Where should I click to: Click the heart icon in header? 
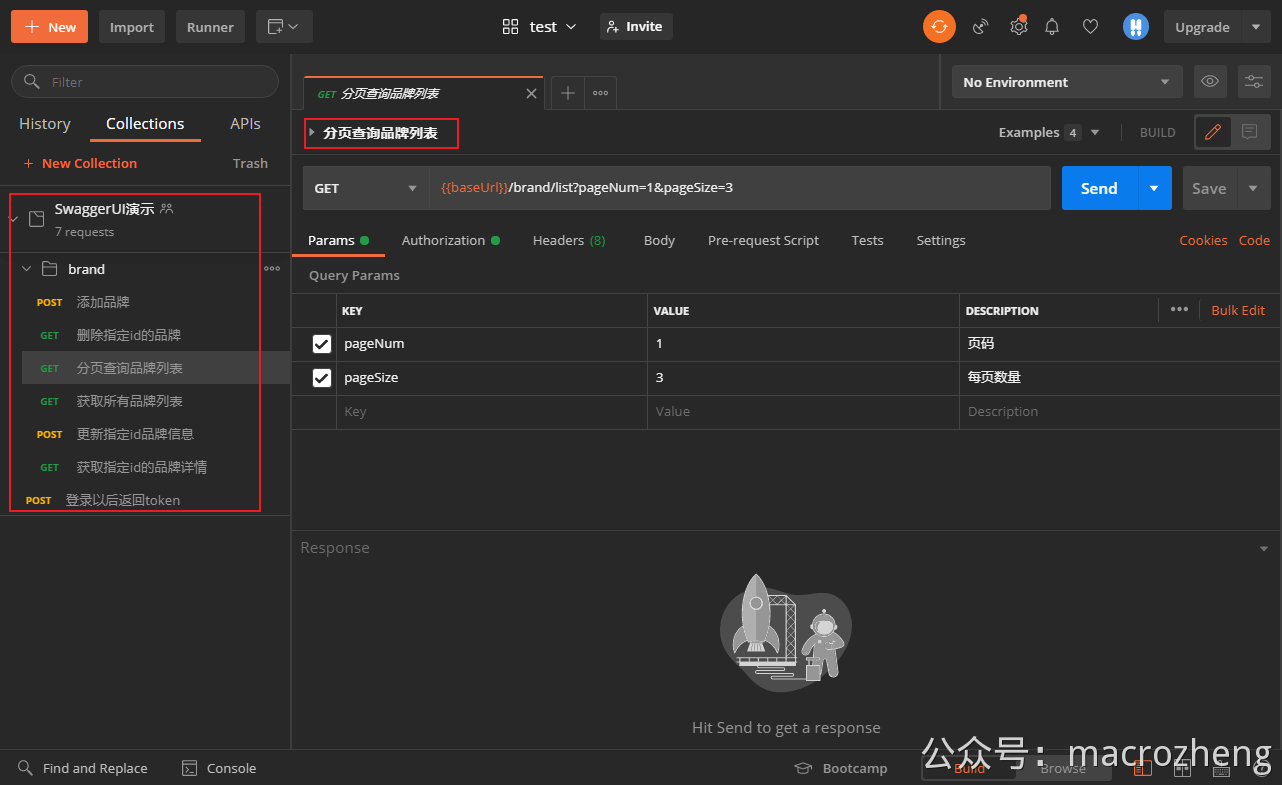coord(1091,27)
